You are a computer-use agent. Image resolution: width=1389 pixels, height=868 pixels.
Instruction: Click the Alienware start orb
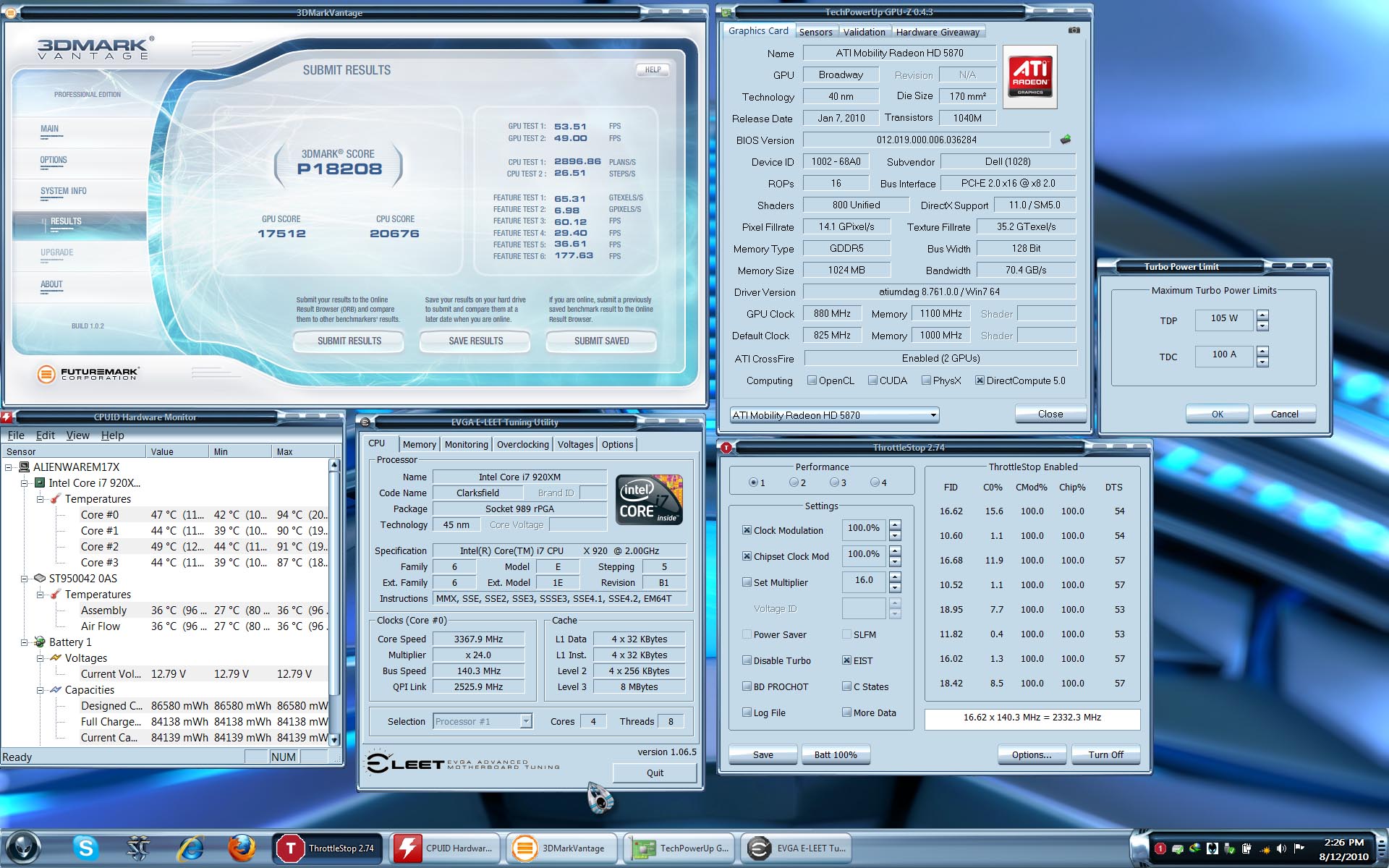[23, 848]
